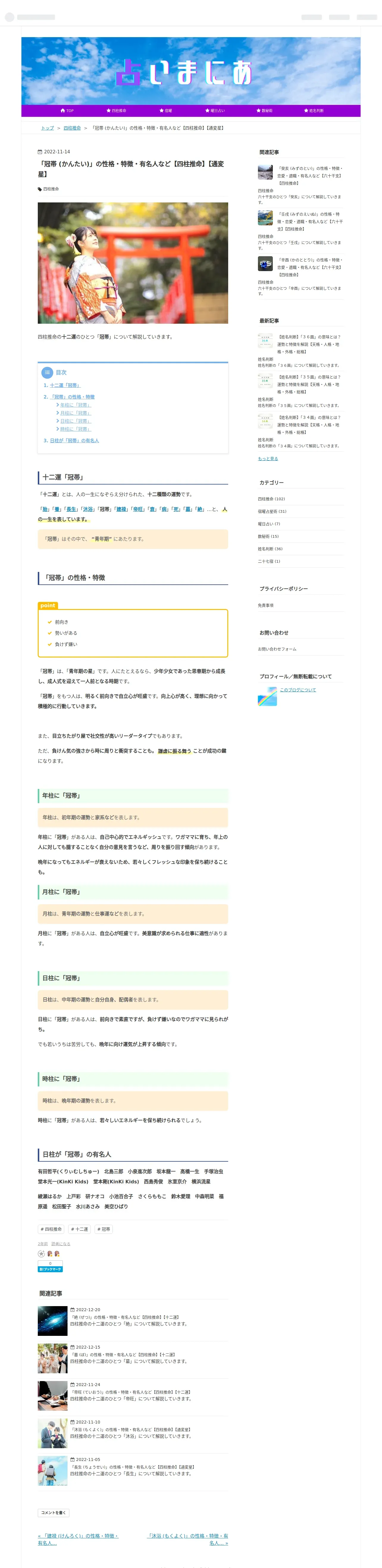This screenshot has width=382, height=1568.
Task: Open the 絶 link in the article
Action: 201,509
